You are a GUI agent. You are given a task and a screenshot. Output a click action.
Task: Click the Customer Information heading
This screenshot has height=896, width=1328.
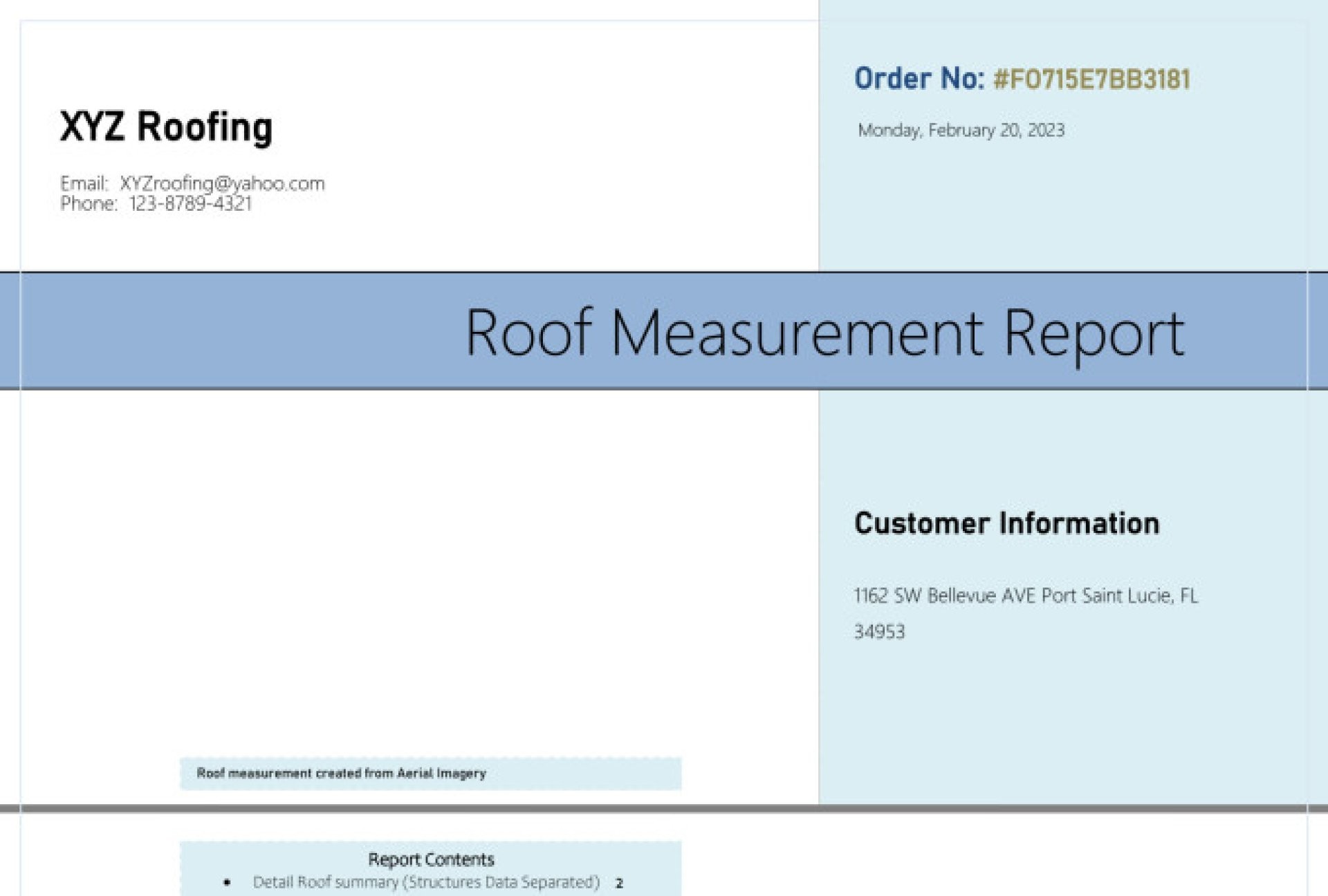[1006, 523]
